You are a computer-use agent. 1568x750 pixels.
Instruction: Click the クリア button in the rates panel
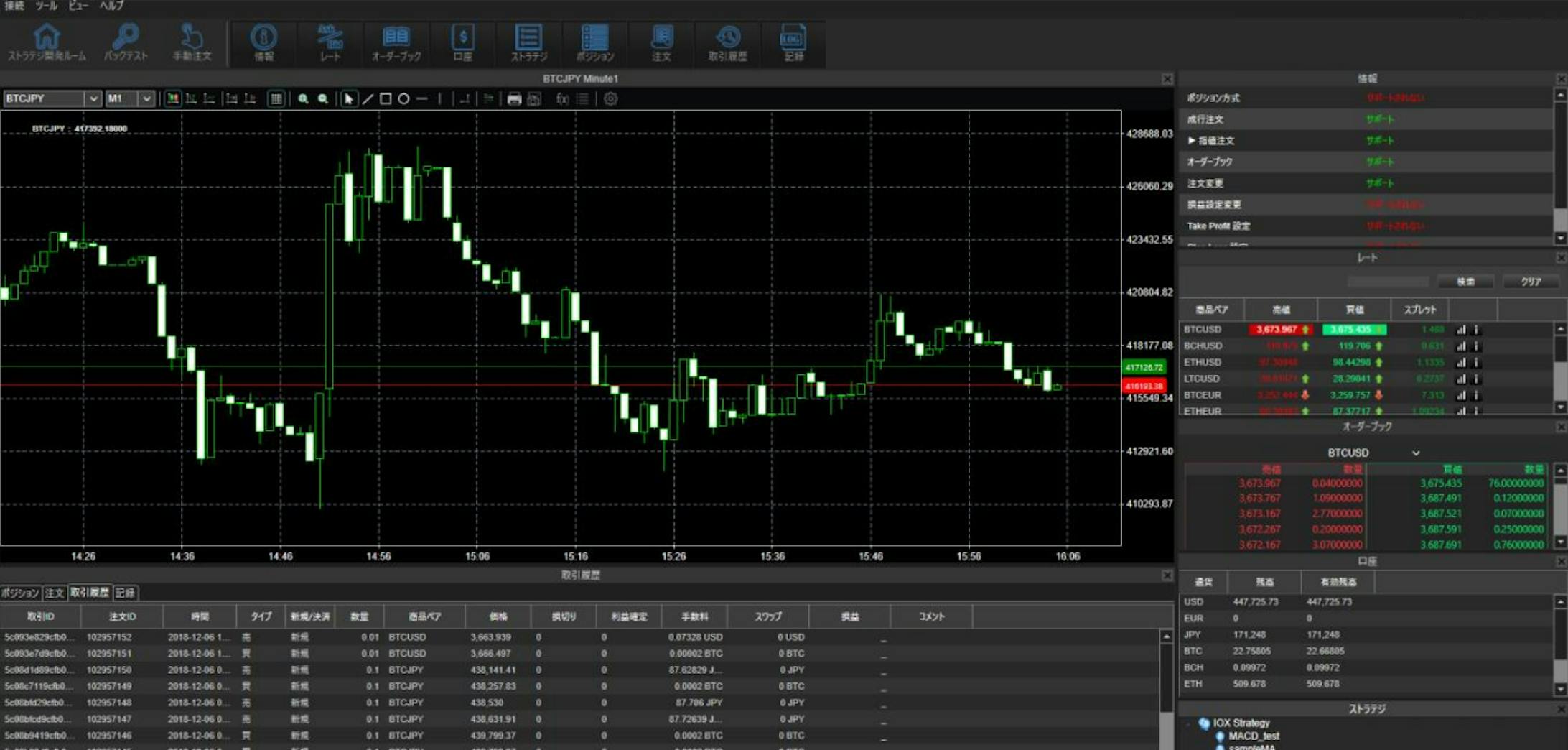click(x=1530, y=281)
